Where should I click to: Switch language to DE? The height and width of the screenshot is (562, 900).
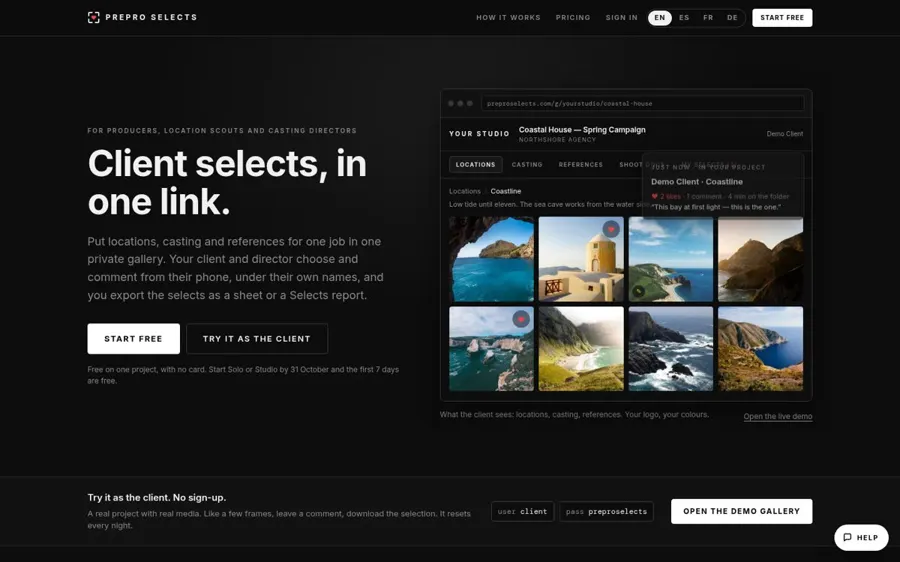click(732, 18)
